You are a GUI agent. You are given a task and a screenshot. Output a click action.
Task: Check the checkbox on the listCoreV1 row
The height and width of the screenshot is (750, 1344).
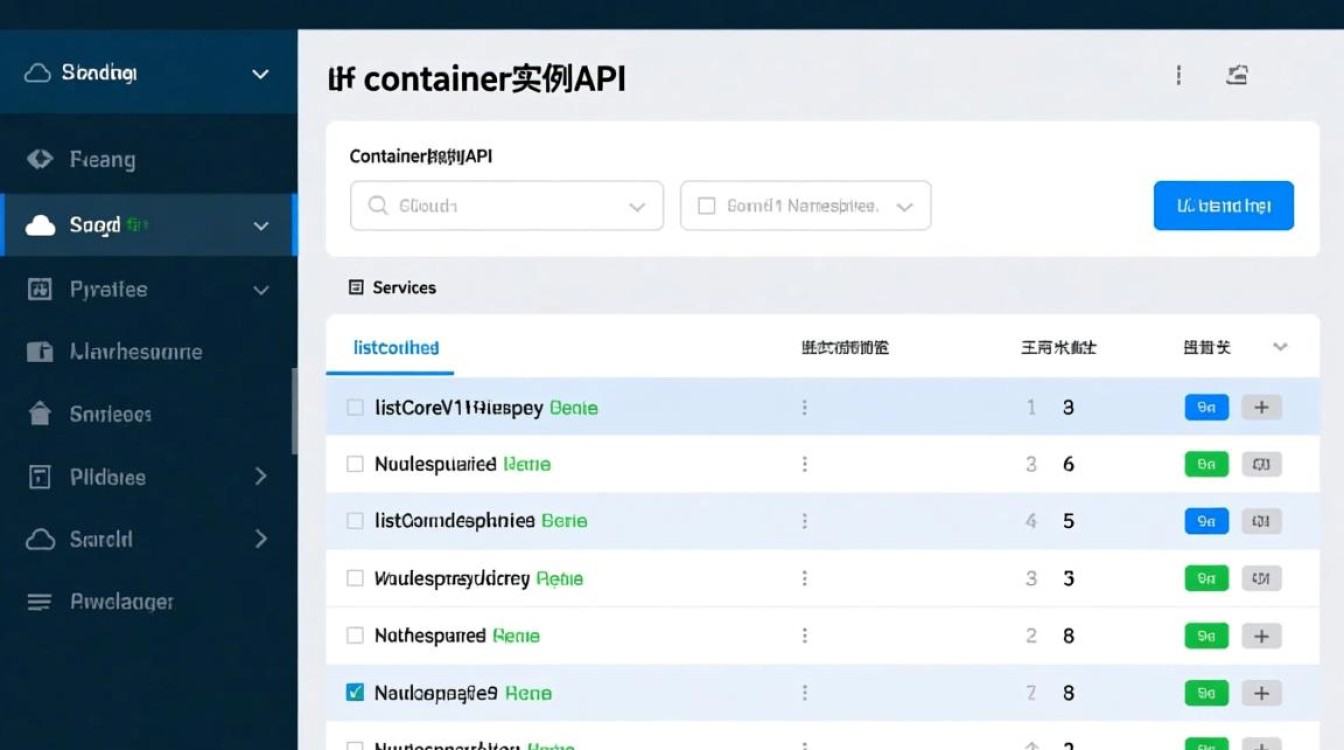point(355,407)
